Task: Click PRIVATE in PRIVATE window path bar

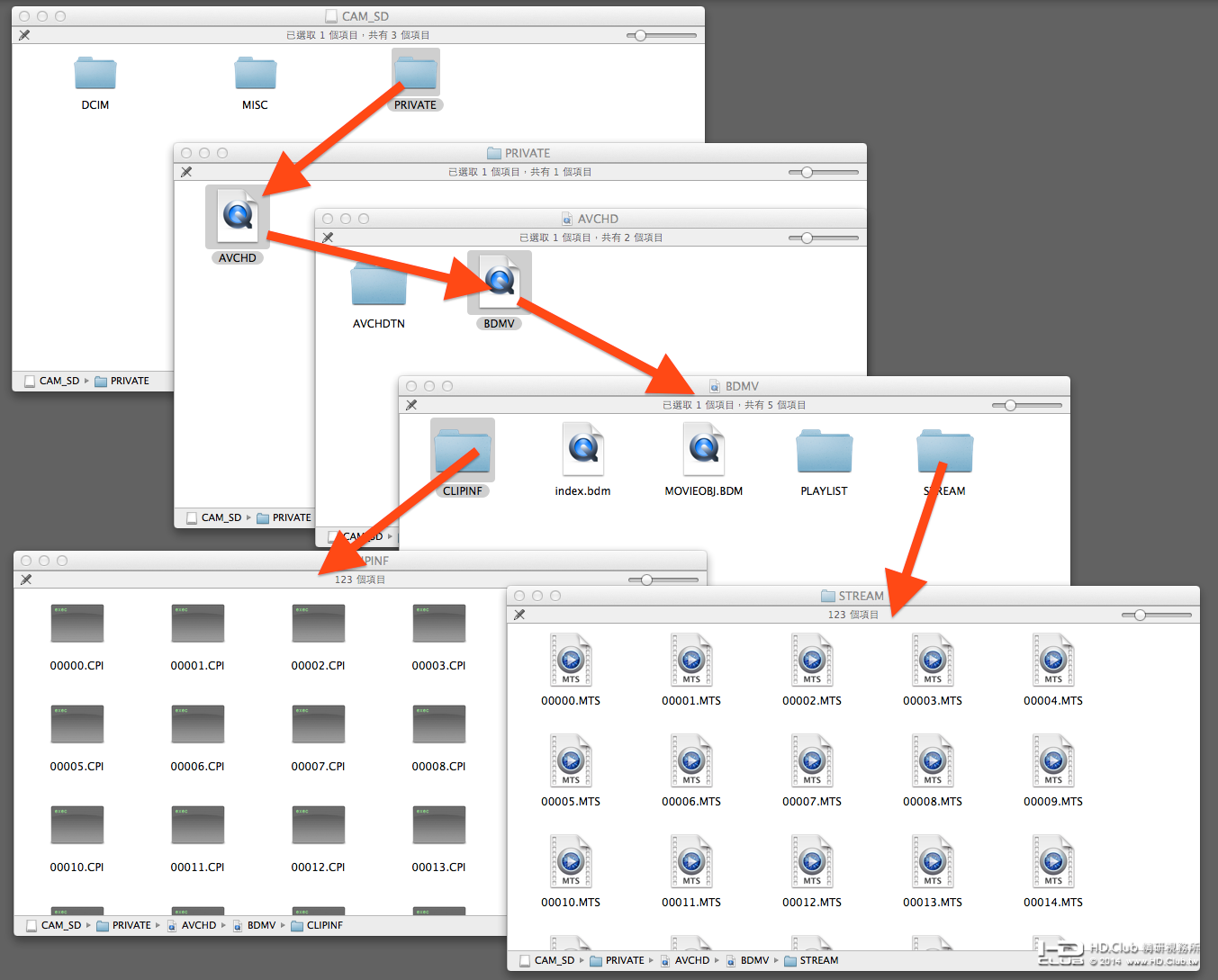Action: tap(284, 517)
